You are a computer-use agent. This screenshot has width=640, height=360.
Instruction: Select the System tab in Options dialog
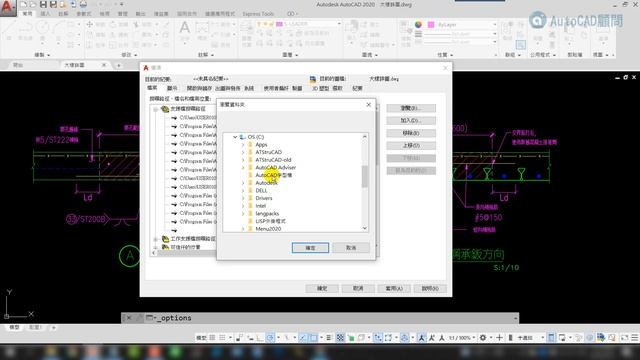point(249,88)
